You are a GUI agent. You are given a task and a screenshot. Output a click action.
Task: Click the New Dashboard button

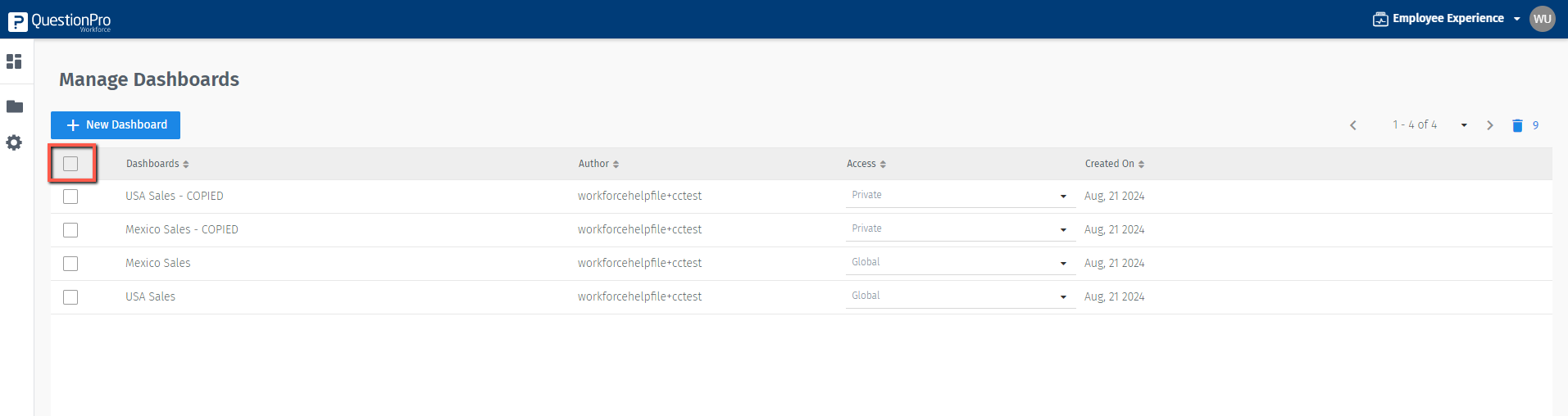click(x=116, y=125)
